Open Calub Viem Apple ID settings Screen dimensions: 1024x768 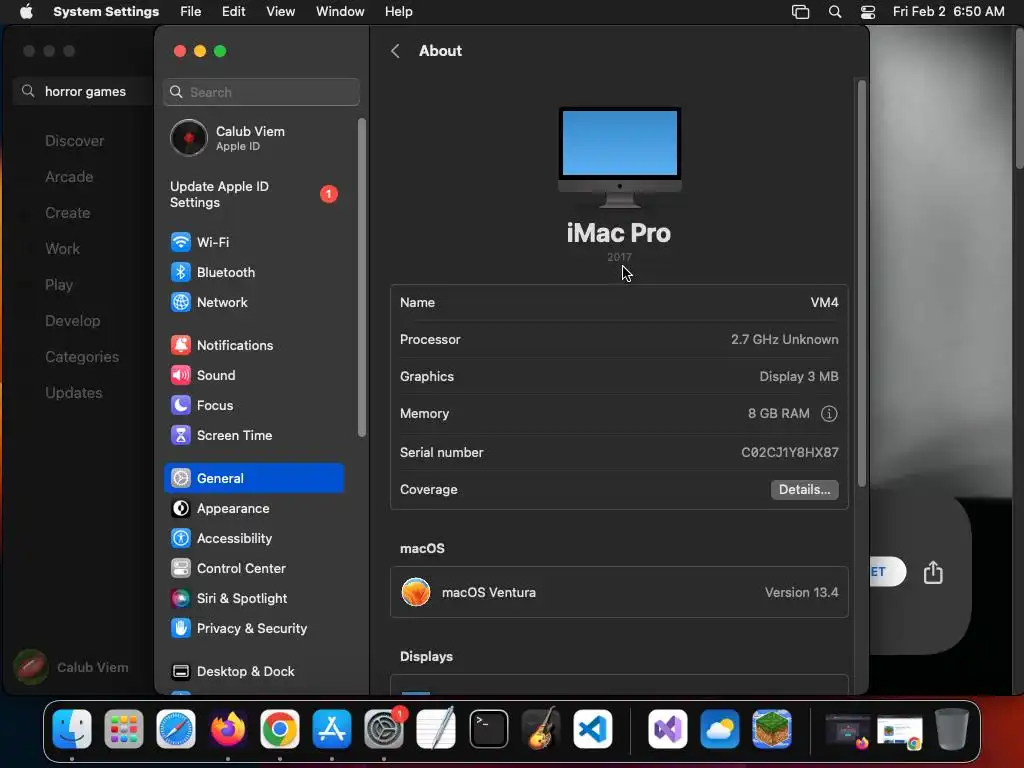point(254,138)
